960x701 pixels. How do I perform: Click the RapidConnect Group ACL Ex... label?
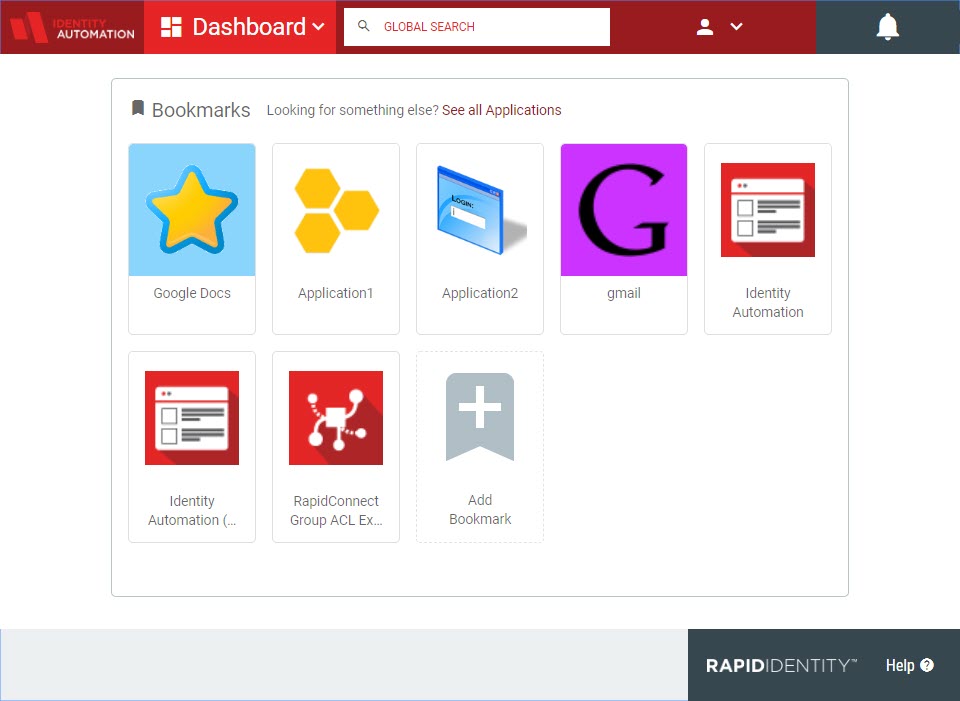[x=336, y=510]
